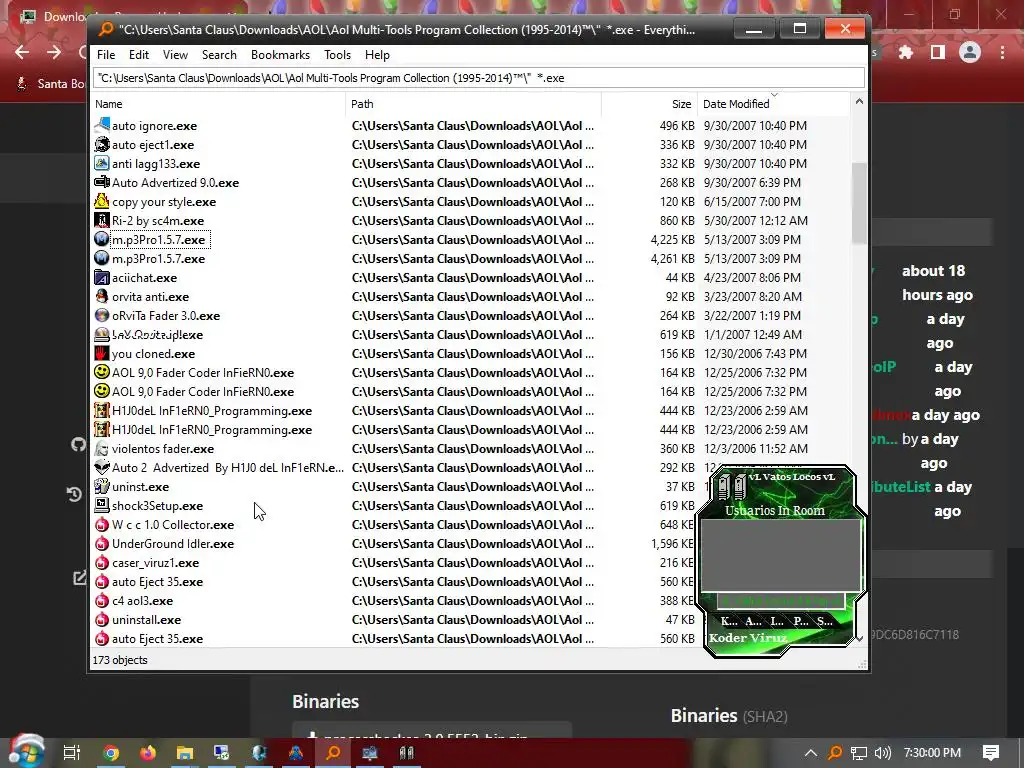Open Firefox from the taskbar

(x=148, y=753)
